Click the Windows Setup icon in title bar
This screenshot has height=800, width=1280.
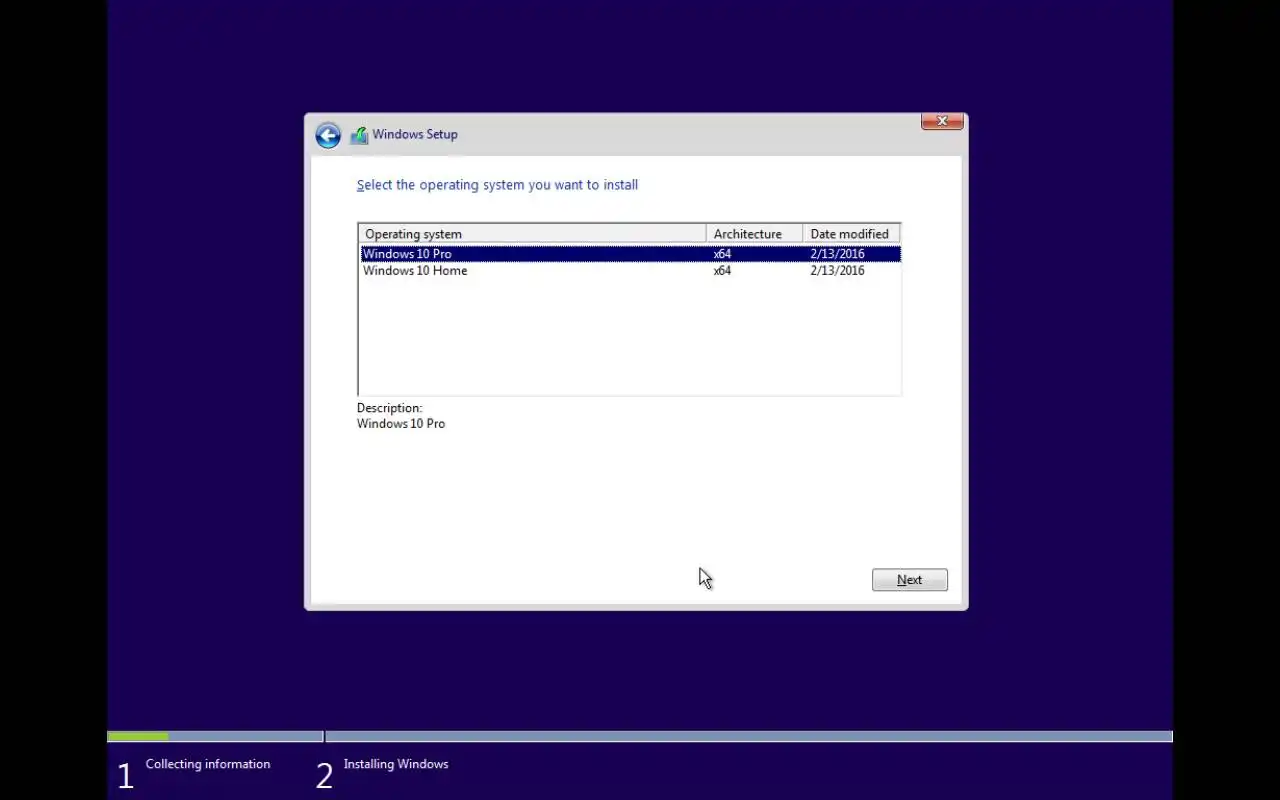click(359, 135)
